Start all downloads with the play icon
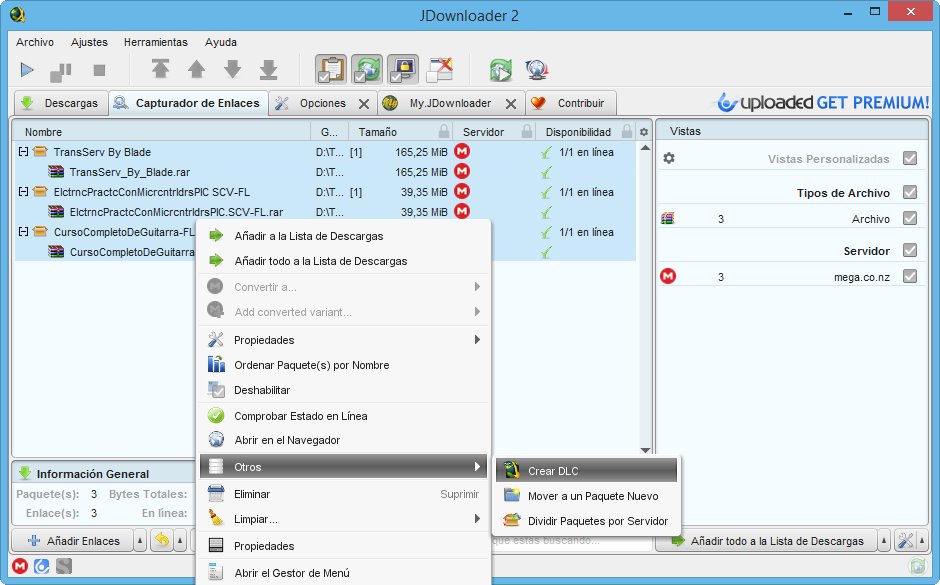940x585 pixels. tap(27, 70)
